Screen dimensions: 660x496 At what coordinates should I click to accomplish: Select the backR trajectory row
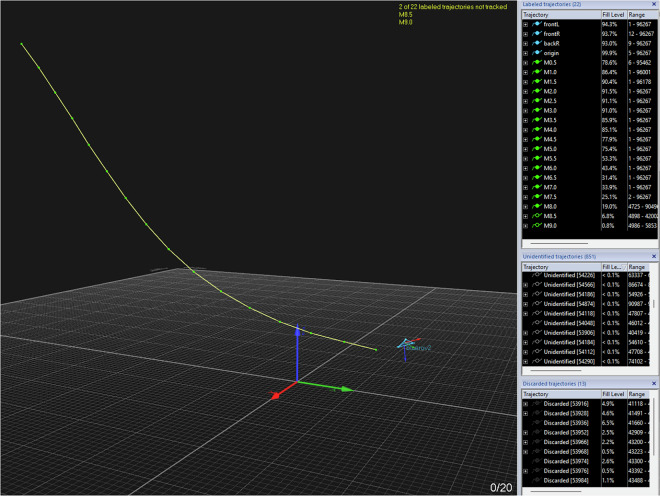coord(589,44)
